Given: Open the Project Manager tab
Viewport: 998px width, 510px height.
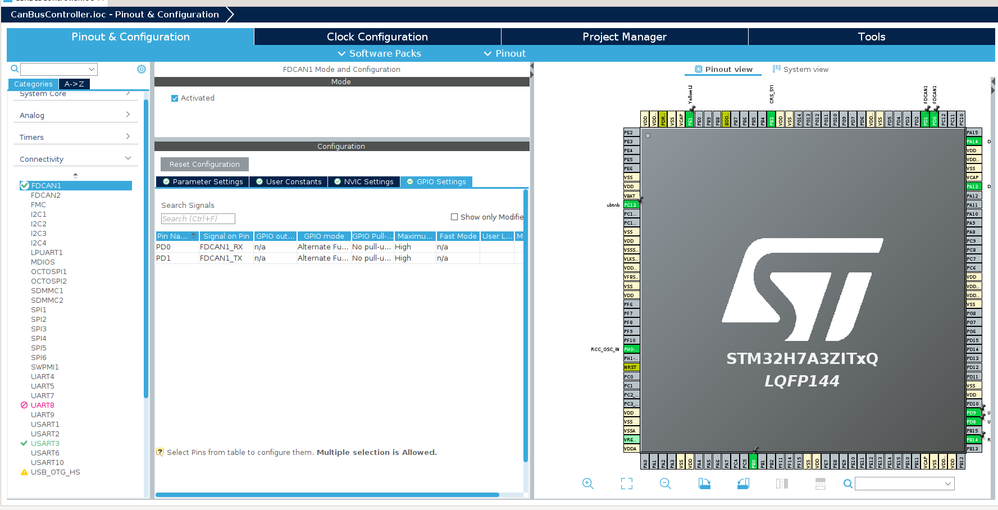Looking at the screenshot, I should [x=624, y=37].
